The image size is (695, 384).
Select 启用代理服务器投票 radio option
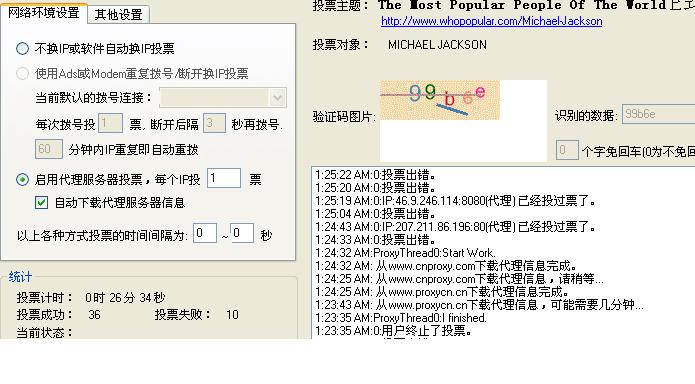(23, 180)
